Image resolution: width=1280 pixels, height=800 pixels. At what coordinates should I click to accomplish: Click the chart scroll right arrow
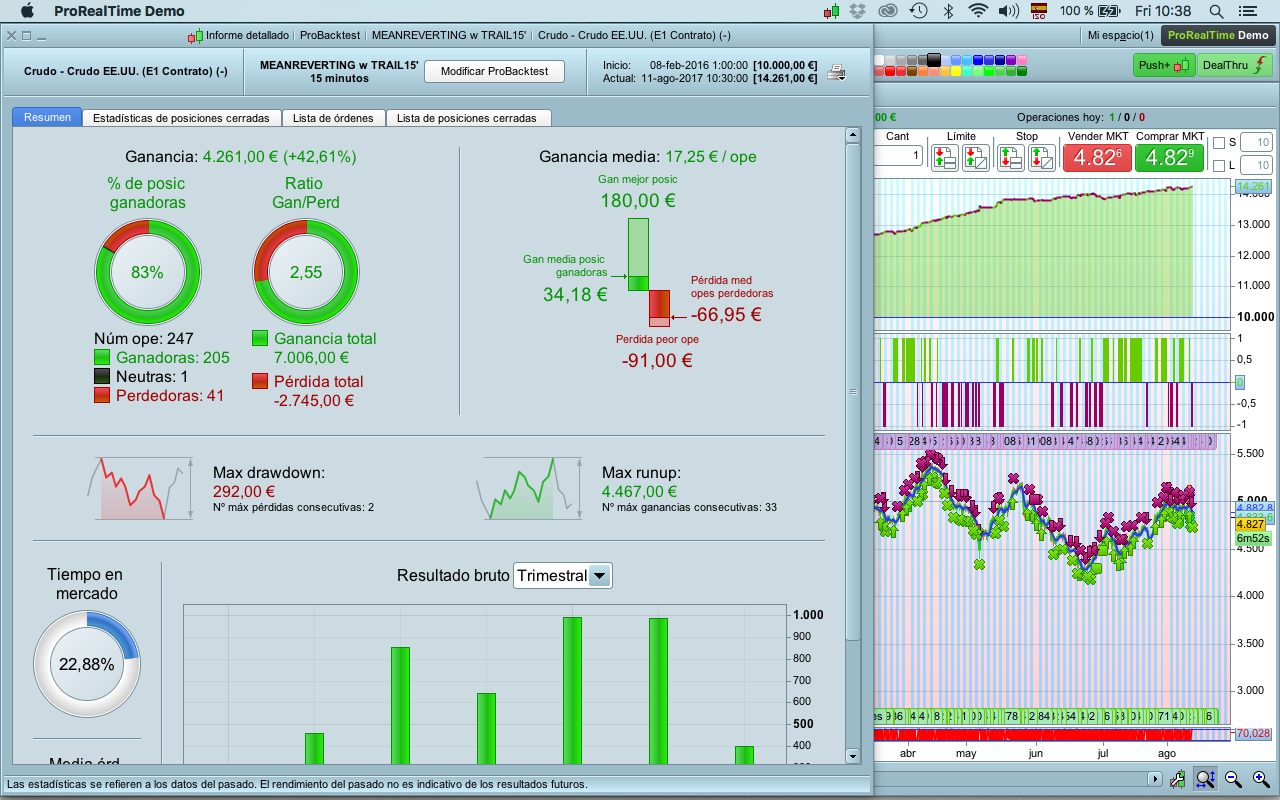tap(1156, 779)
